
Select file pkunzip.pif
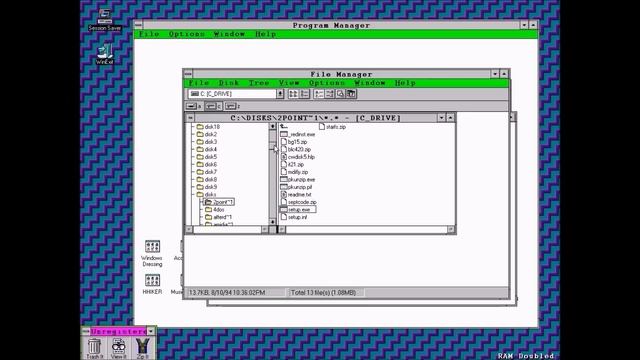point(297,187)
